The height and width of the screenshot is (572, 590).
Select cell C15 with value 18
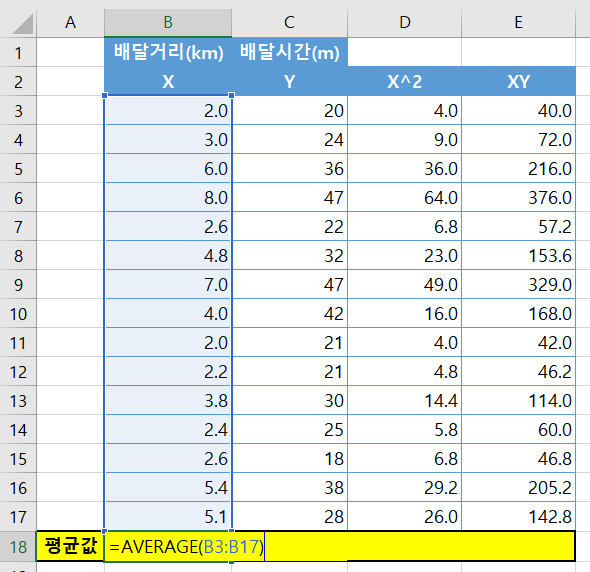coord(289,458)
